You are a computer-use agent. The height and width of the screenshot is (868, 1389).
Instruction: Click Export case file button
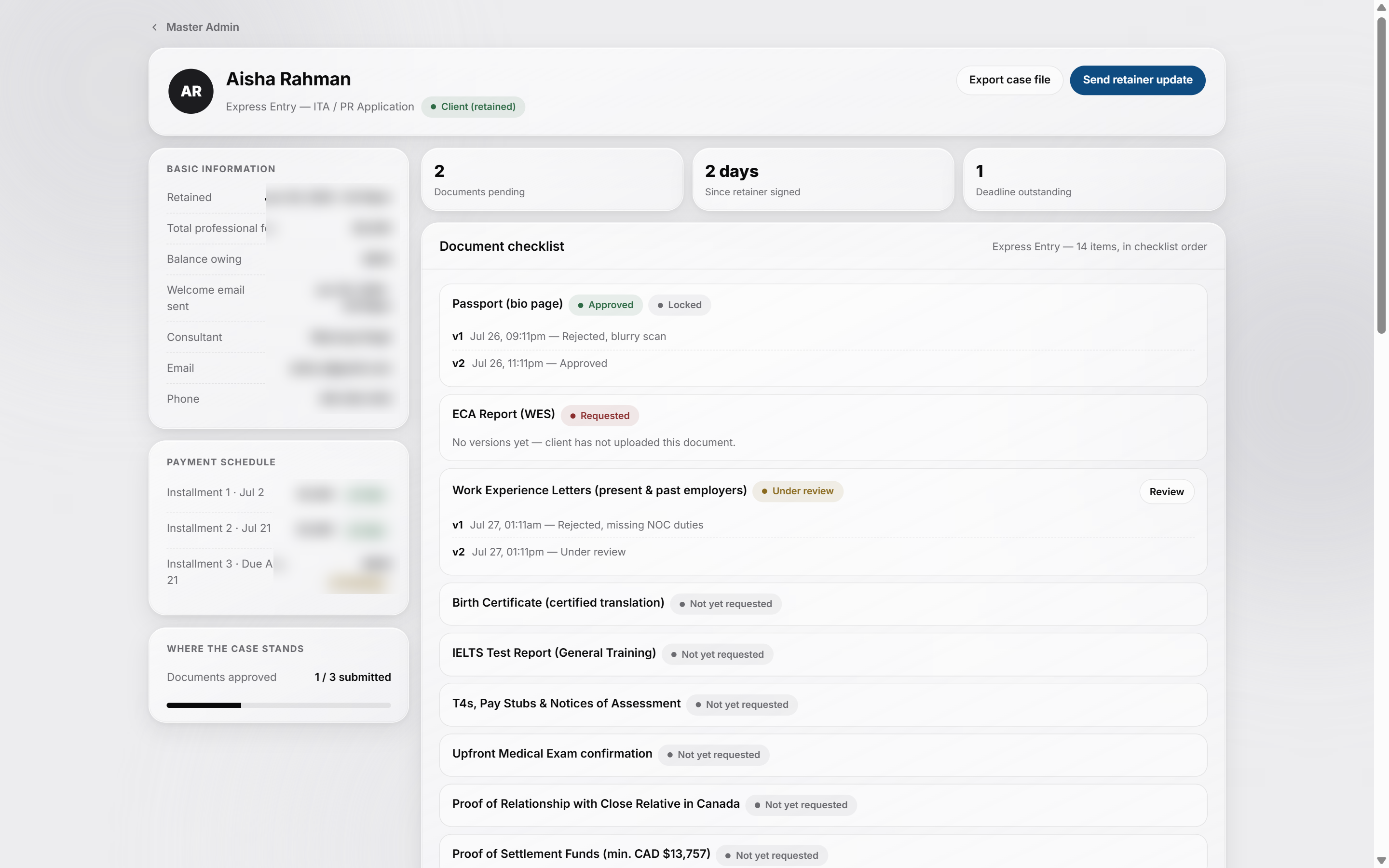click(1009, 80)
